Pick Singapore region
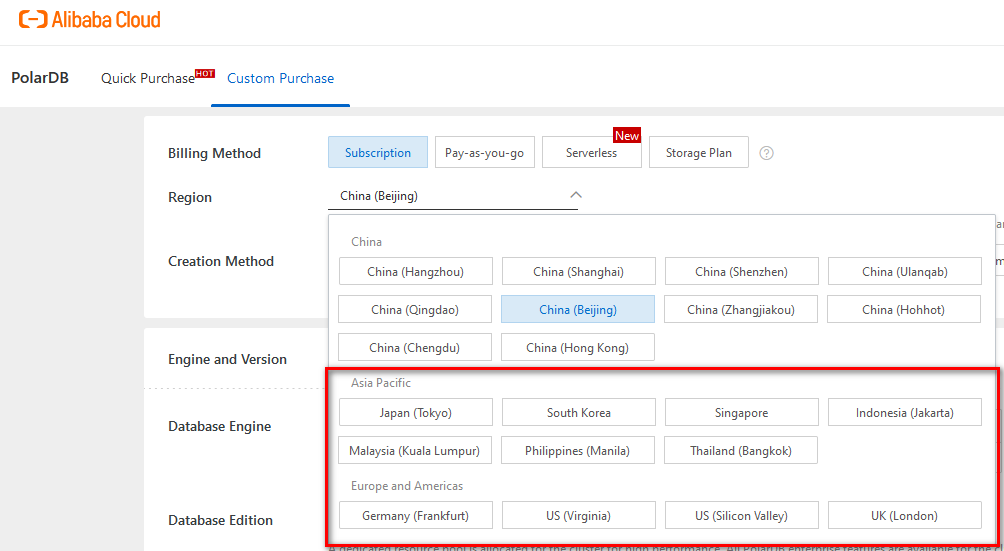 click(741, 413)
